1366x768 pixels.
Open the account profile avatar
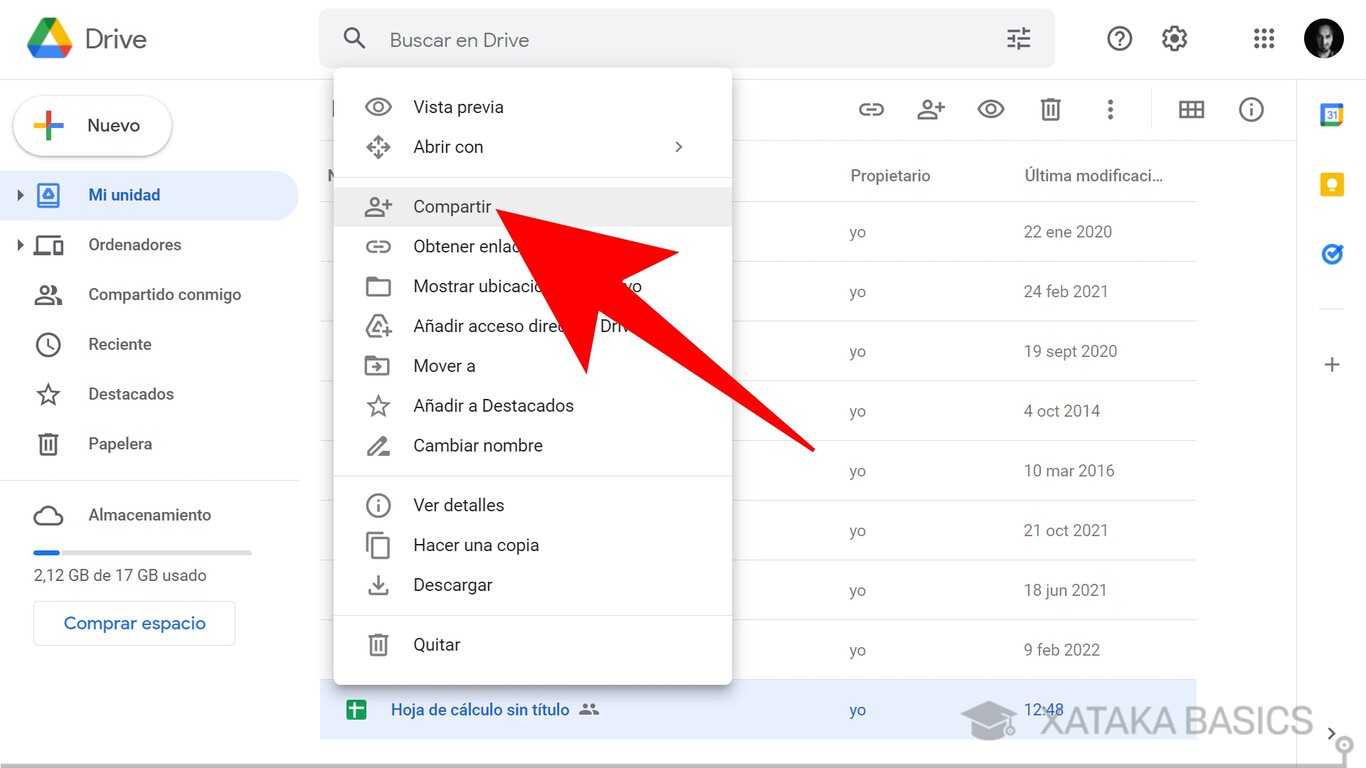pyautogui.click(x=1324, y=39)
